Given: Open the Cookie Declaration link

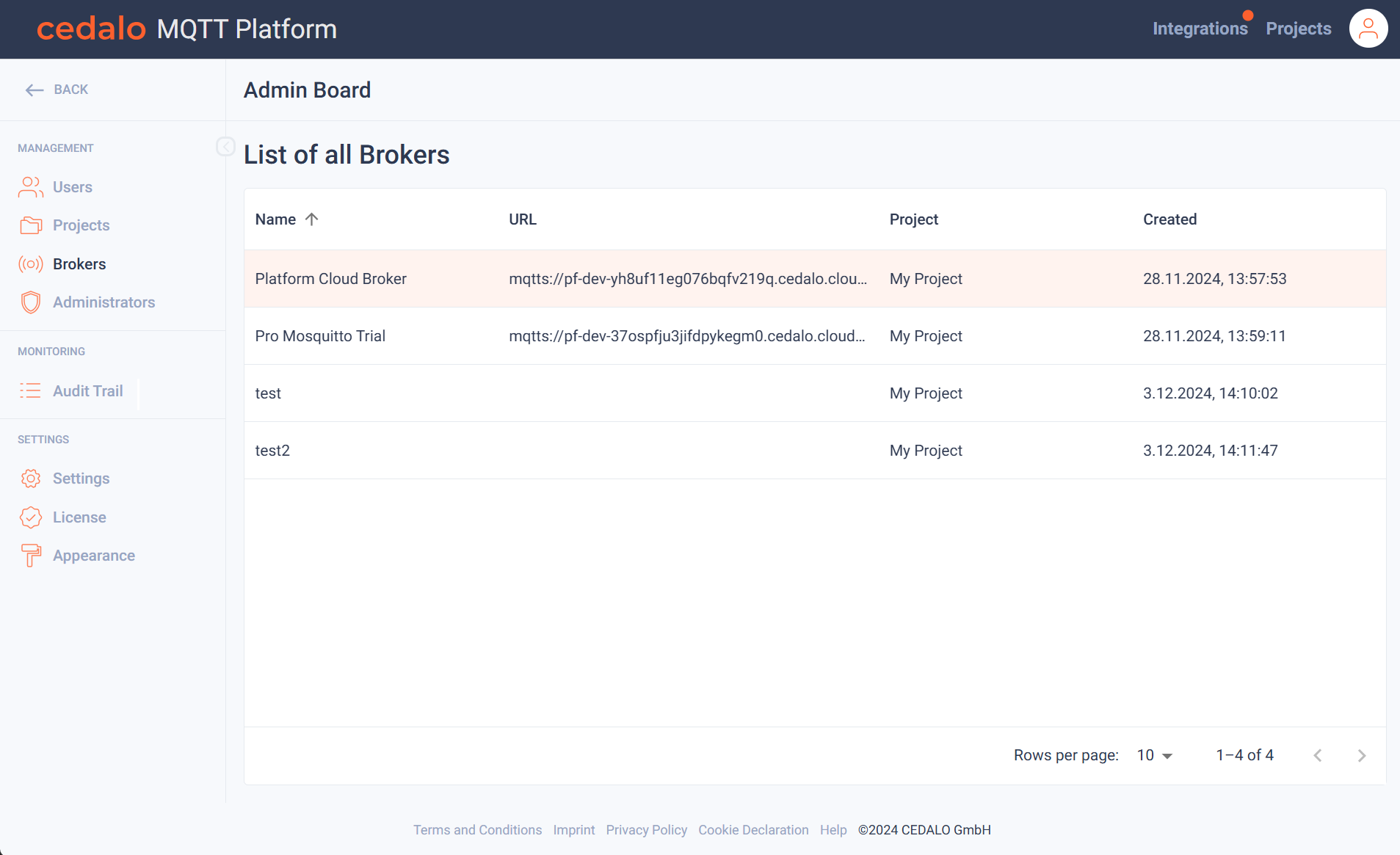Looking at the screenshot, I should 753,830.
